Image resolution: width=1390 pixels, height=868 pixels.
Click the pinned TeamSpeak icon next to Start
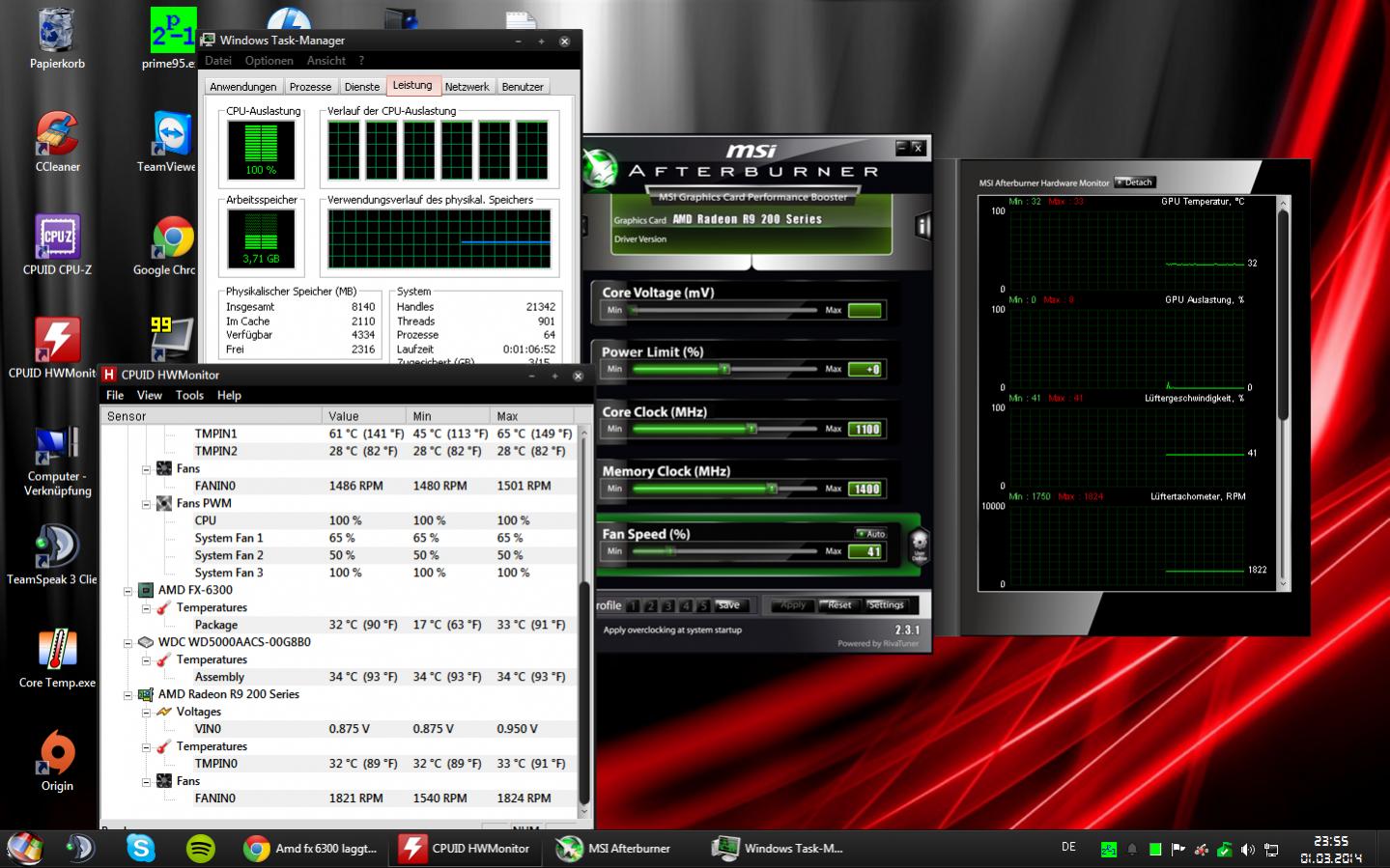80,849
